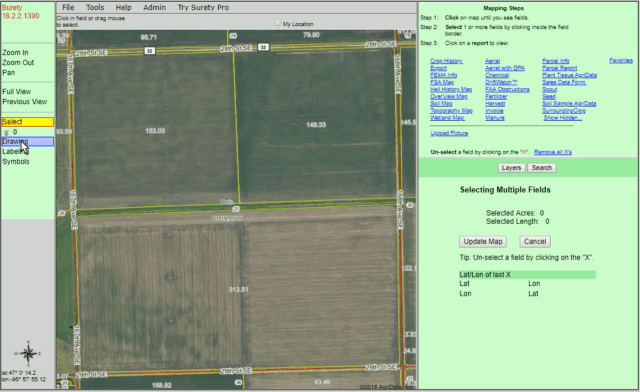Switch to Full View
Image resolution: width=640 pixels, height=392 pixels.
click(x=17, y=91)
